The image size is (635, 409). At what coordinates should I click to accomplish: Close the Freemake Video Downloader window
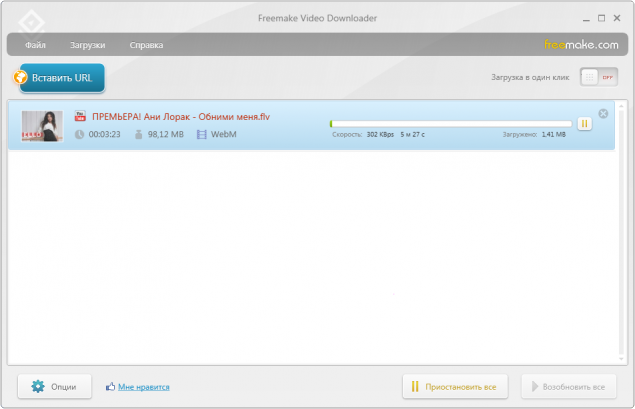point(617,18)
